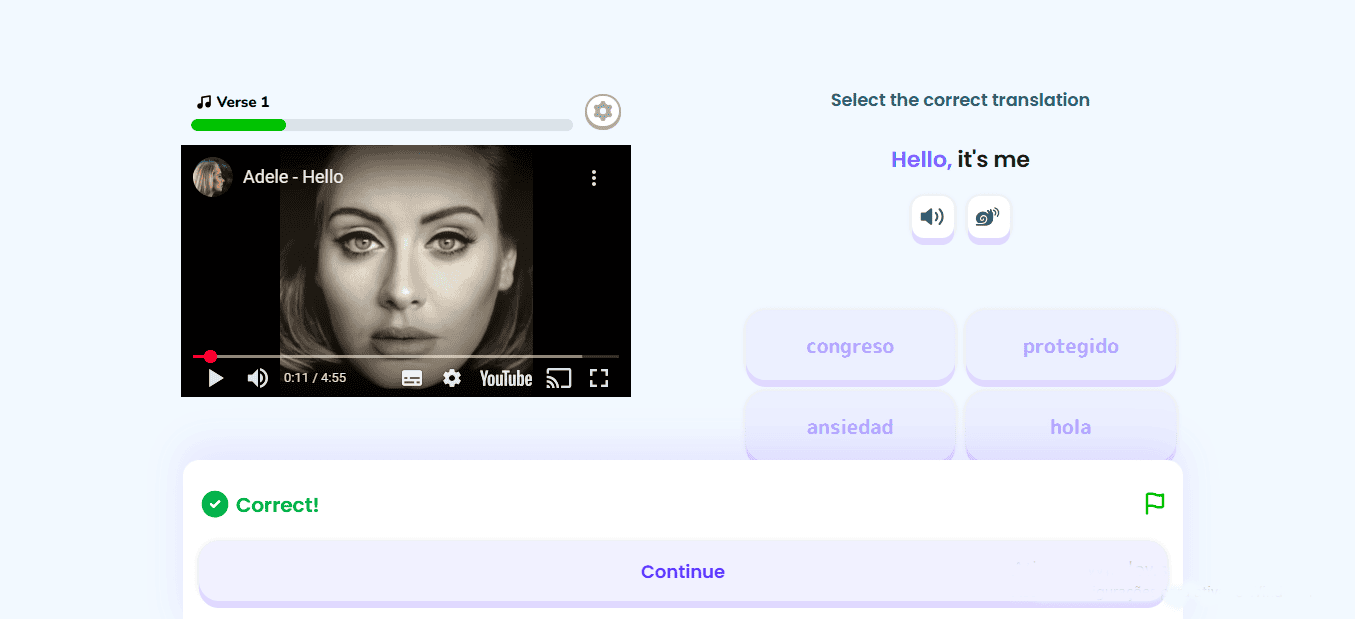Click the Continue button
Screen dimensions: 1355x619
click(683, 572)
